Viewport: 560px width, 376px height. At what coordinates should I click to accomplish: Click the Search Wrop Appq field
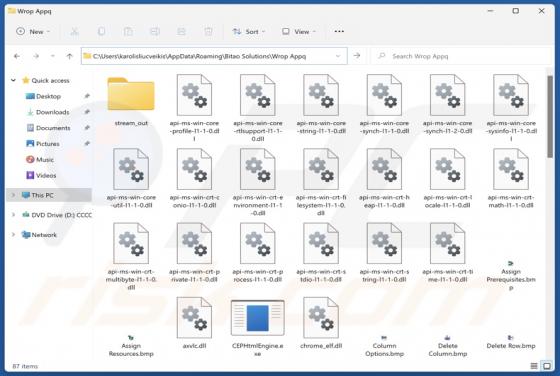pos(462,56)
